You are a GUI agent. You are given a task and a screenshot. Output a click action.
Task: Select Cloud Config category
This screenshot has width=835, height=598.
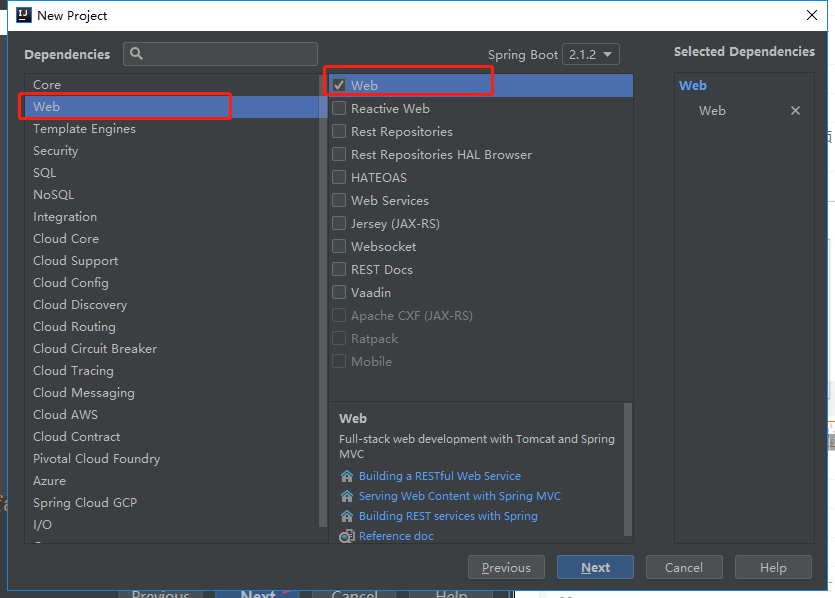tap(171, 283)
